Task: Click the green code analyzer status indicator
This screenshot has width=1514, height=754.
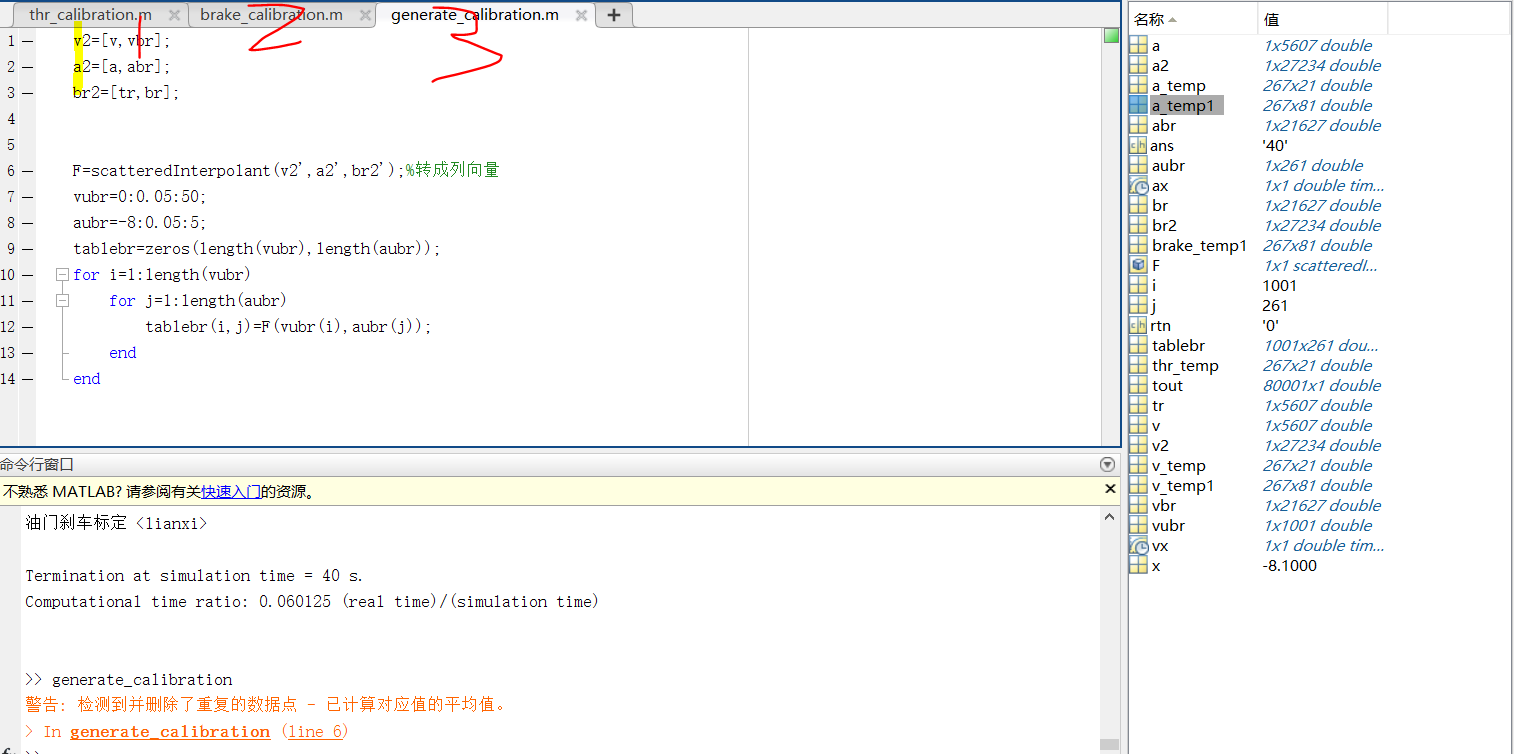Action: point(1111,36)
